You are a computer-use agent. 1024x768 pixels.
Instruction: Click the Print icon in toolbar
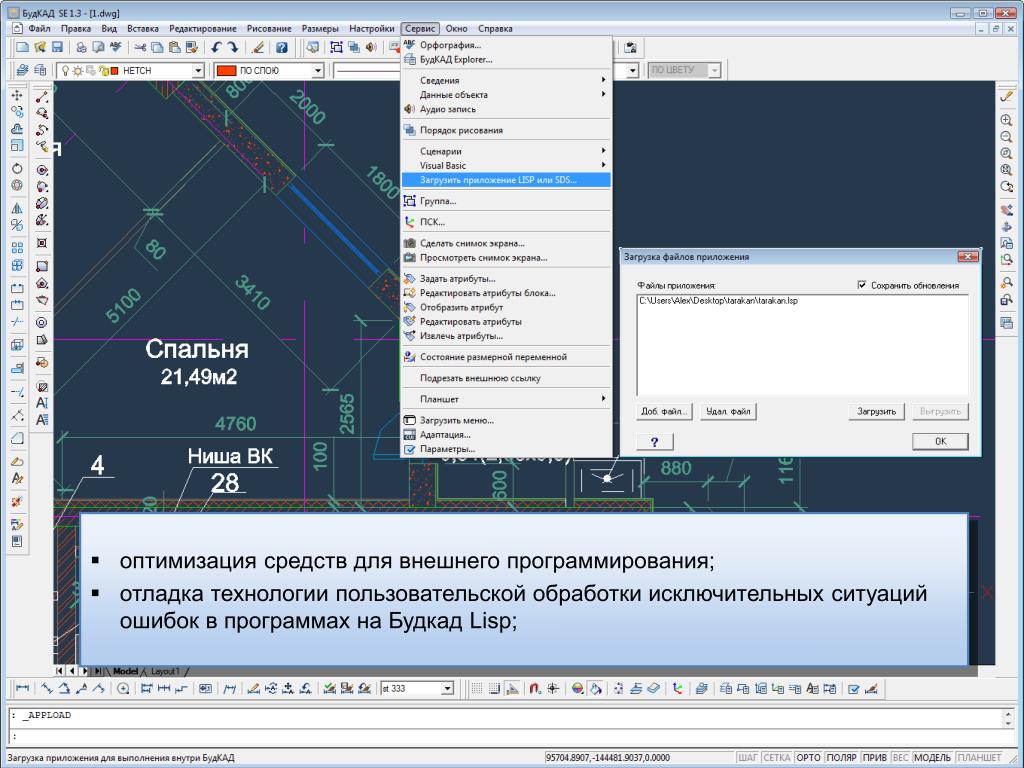81,47
